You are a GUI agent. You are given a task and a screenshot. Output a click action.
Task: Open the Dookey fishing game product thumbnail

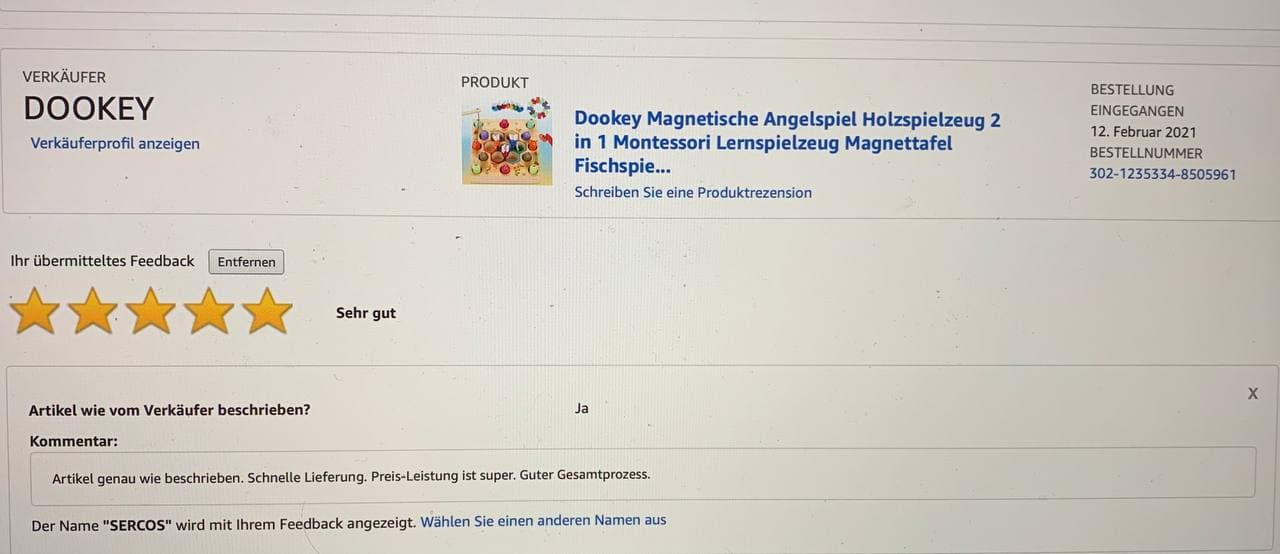point(507,141)
